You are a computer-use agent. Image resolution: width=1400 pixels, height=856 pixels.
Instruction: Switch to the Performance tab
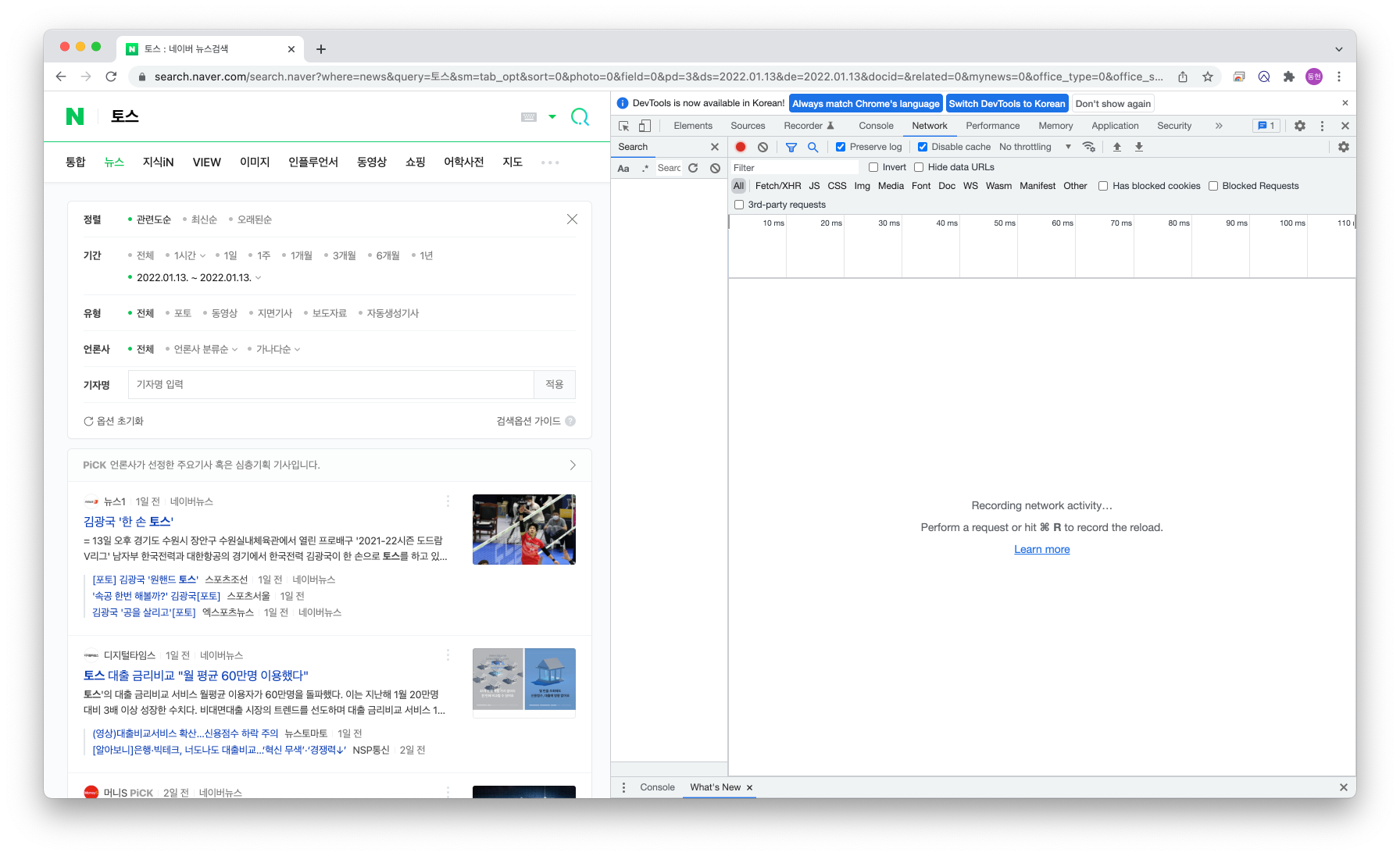point(993,126)
